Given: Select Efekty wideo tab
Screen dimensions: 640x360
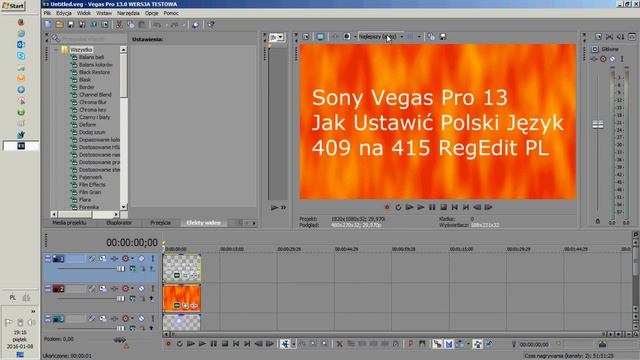Looking at the screenshot, I should pyautogui.click(x=204, y=223).
